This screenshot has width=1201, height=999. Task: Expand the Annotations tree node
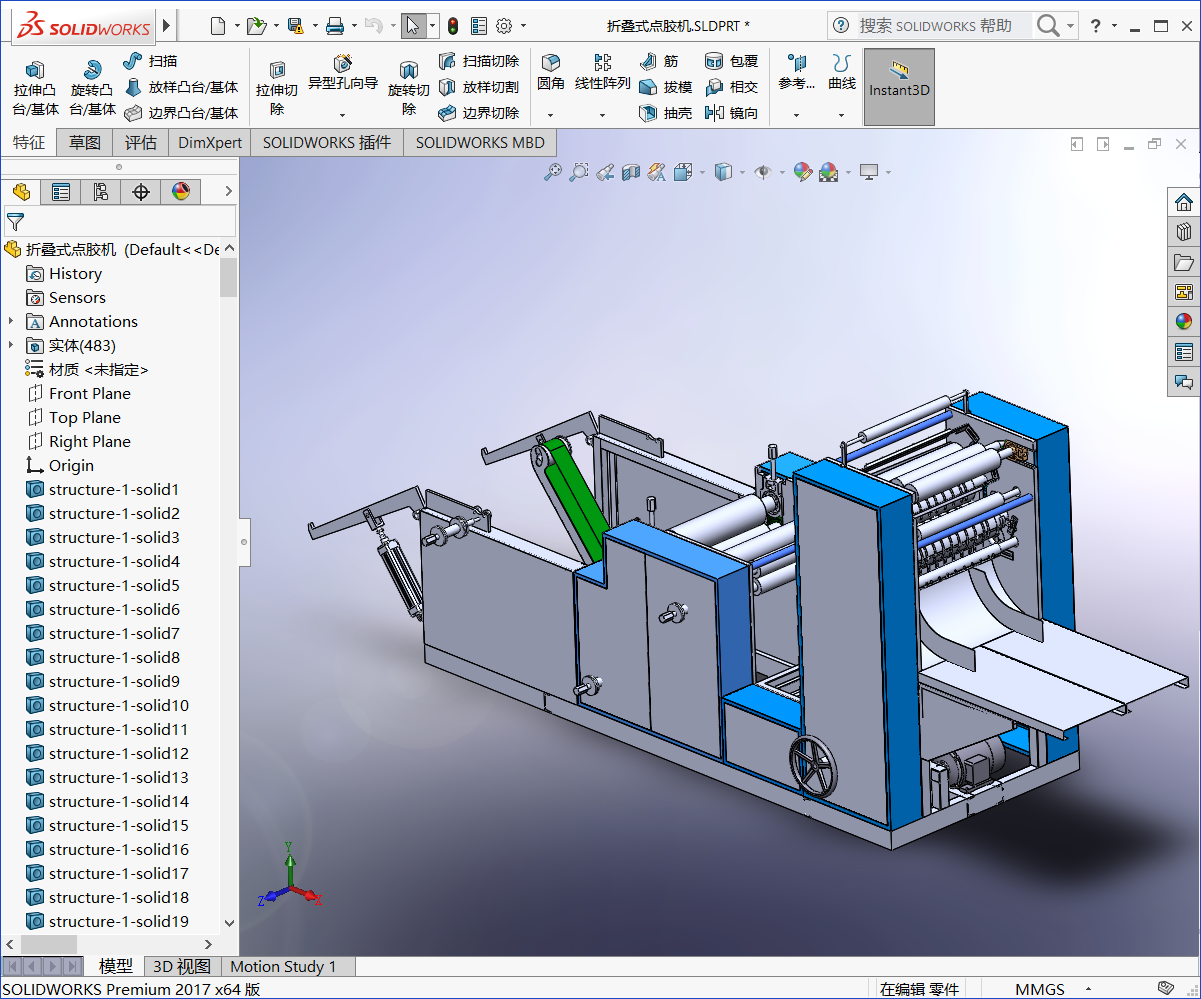11,321
